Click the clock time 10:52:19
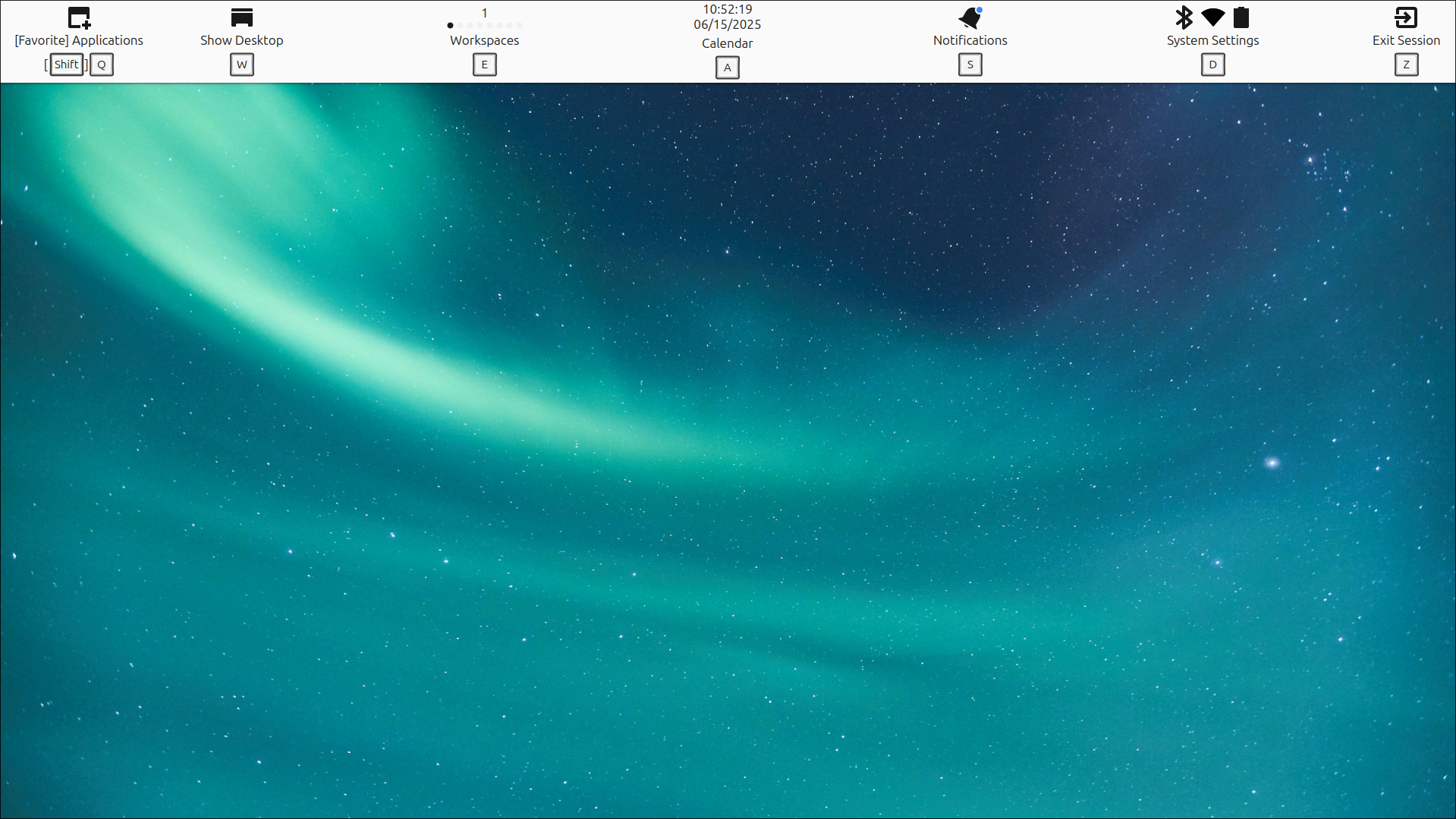The width and height of the screenshot is (1456, 819). 727,9
